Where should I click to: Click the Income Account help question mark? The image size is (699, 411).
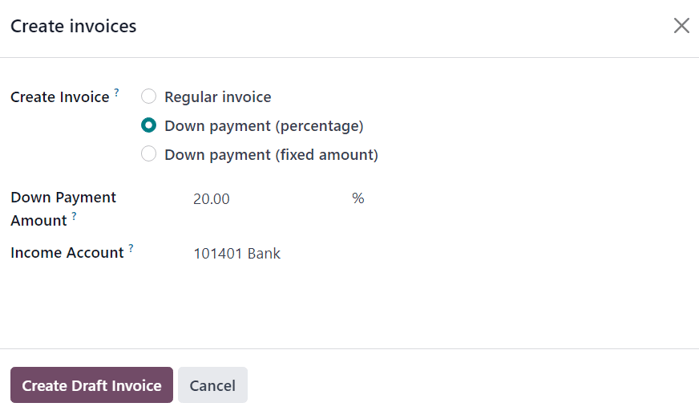[131, 248]
